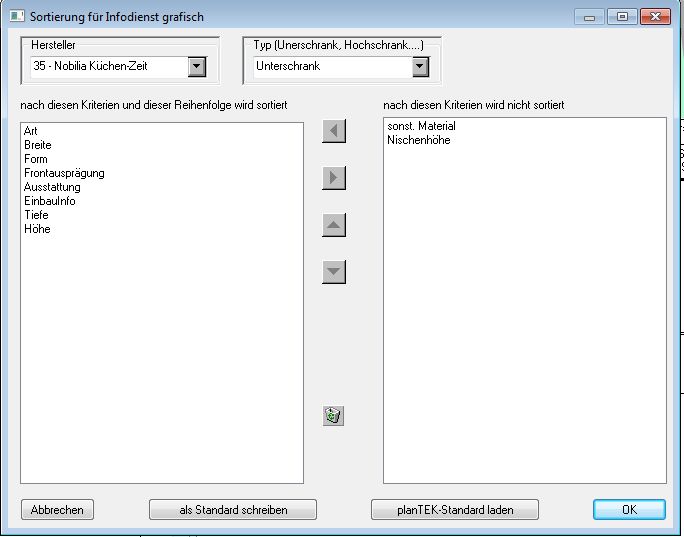
Task: Select 'Breite' in the sorted list
Action: (x=38, y=145)
